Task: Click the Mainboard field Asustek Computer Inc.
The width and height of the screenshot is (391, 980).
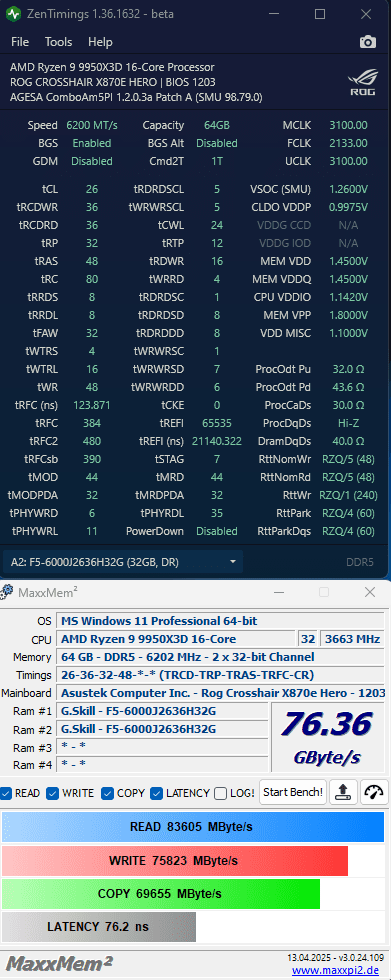Action: (x=220, y=693)
